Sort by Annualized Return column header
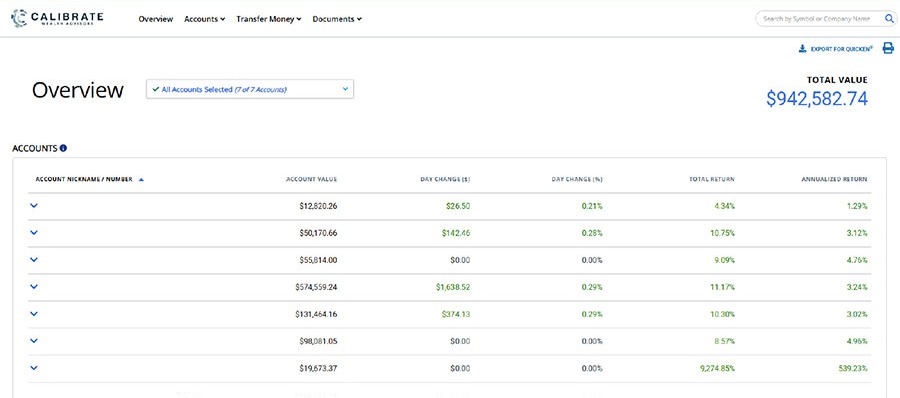900x398 pixels. [834, 180]
